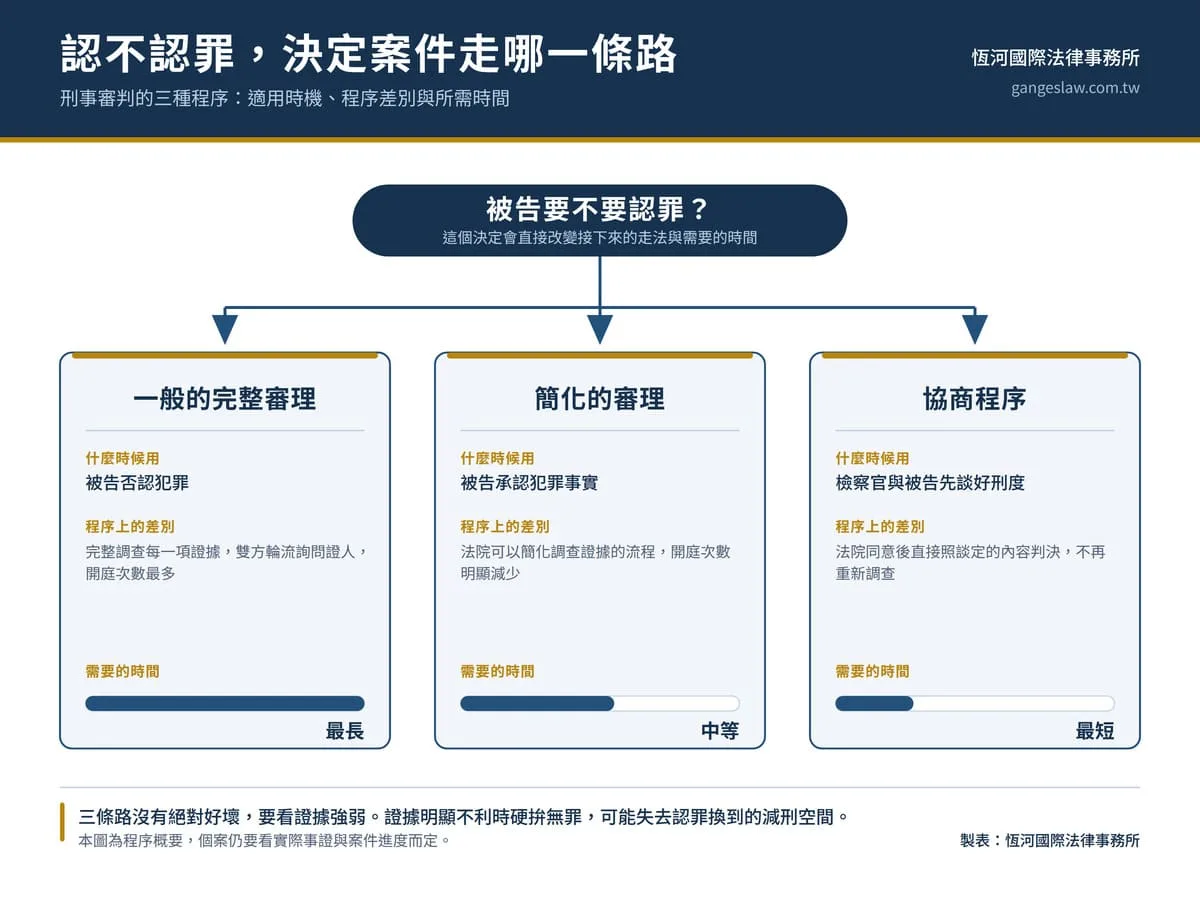Click 程序上的差別 label in 簡化的審理 card
Viewport: 1200px width, 900px height.
coord(505,526)
